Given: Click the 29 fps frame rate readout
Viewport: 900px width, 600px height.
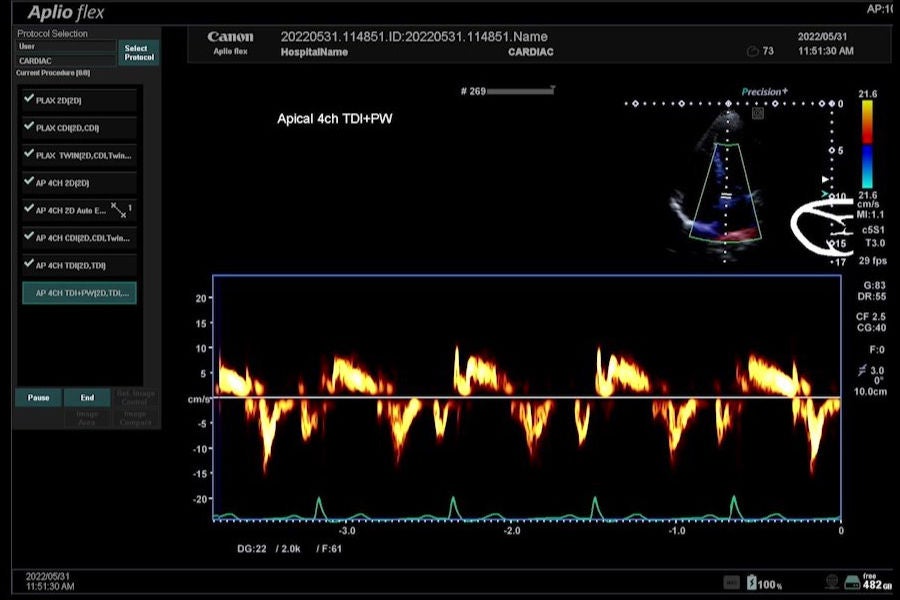Looking at the screenshot, I should pyautogui.click(x=872, y=261).
